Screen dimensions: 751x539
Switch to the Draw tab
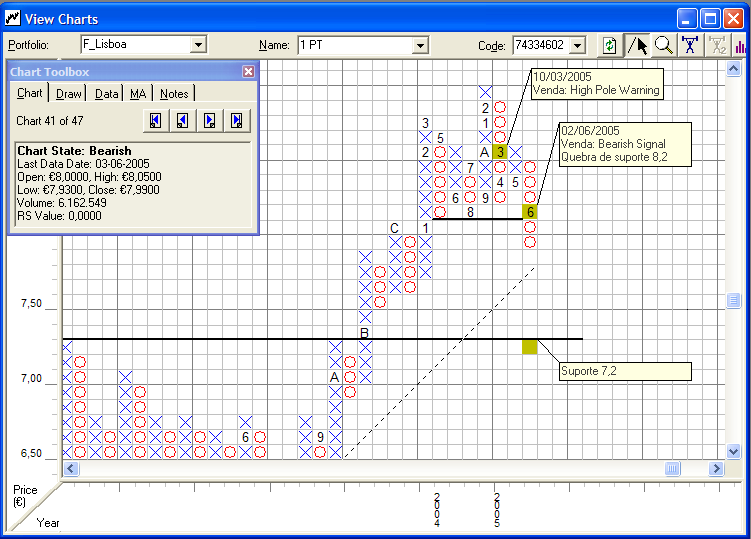[x=69, y=94]
